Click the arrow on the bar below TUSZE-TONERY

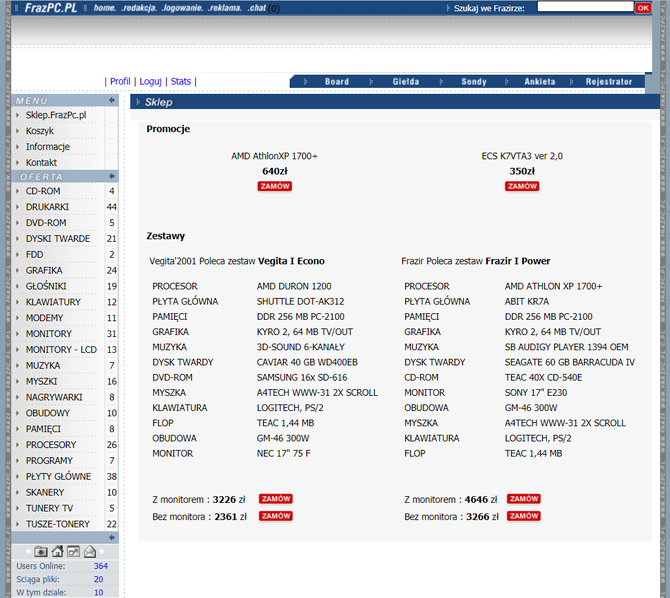coord(112,537)
